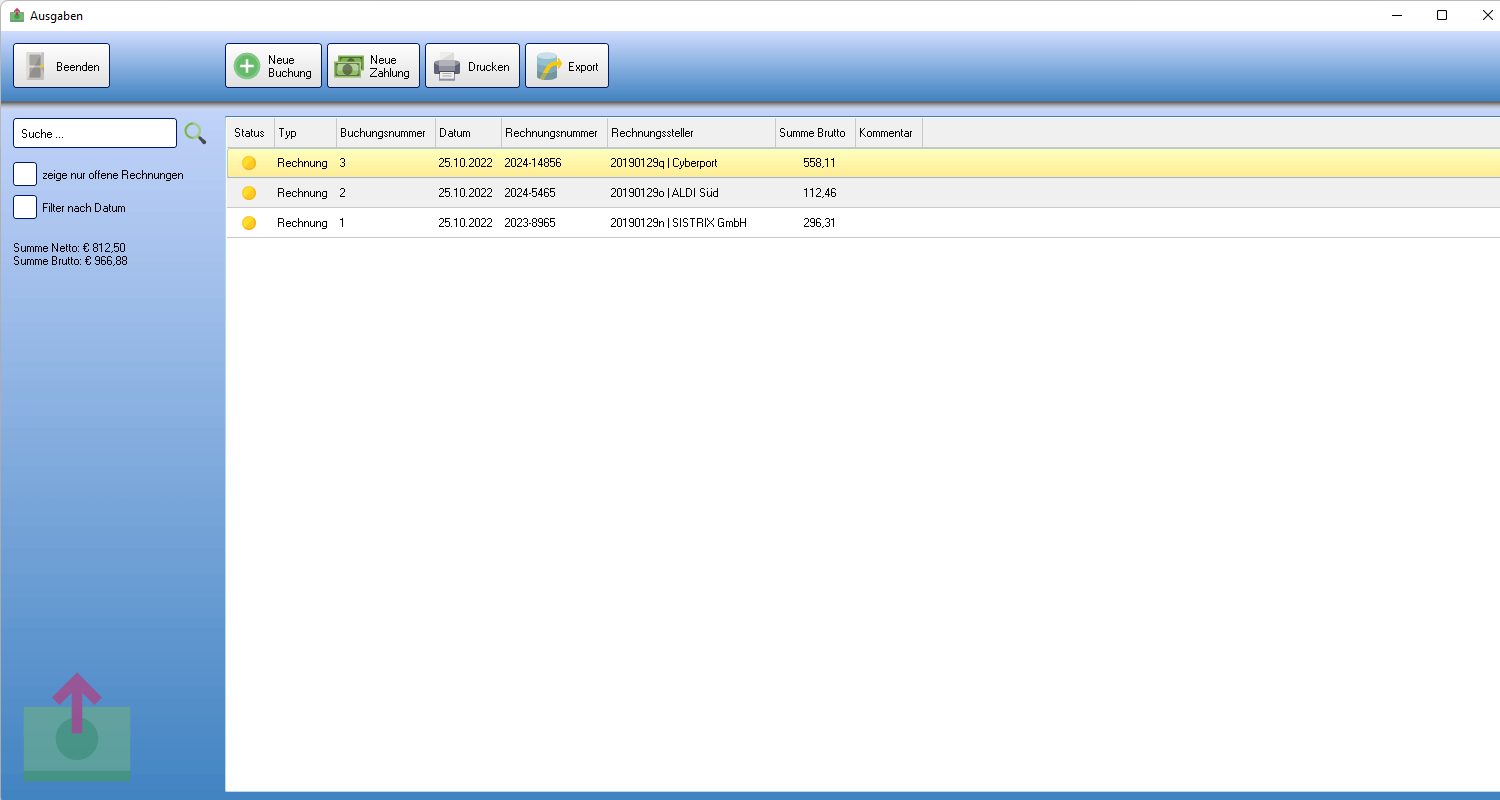Open Neue Zahlung to add a payment
Viewport: 1500px width, 800px height.
[x=373, y=66]
